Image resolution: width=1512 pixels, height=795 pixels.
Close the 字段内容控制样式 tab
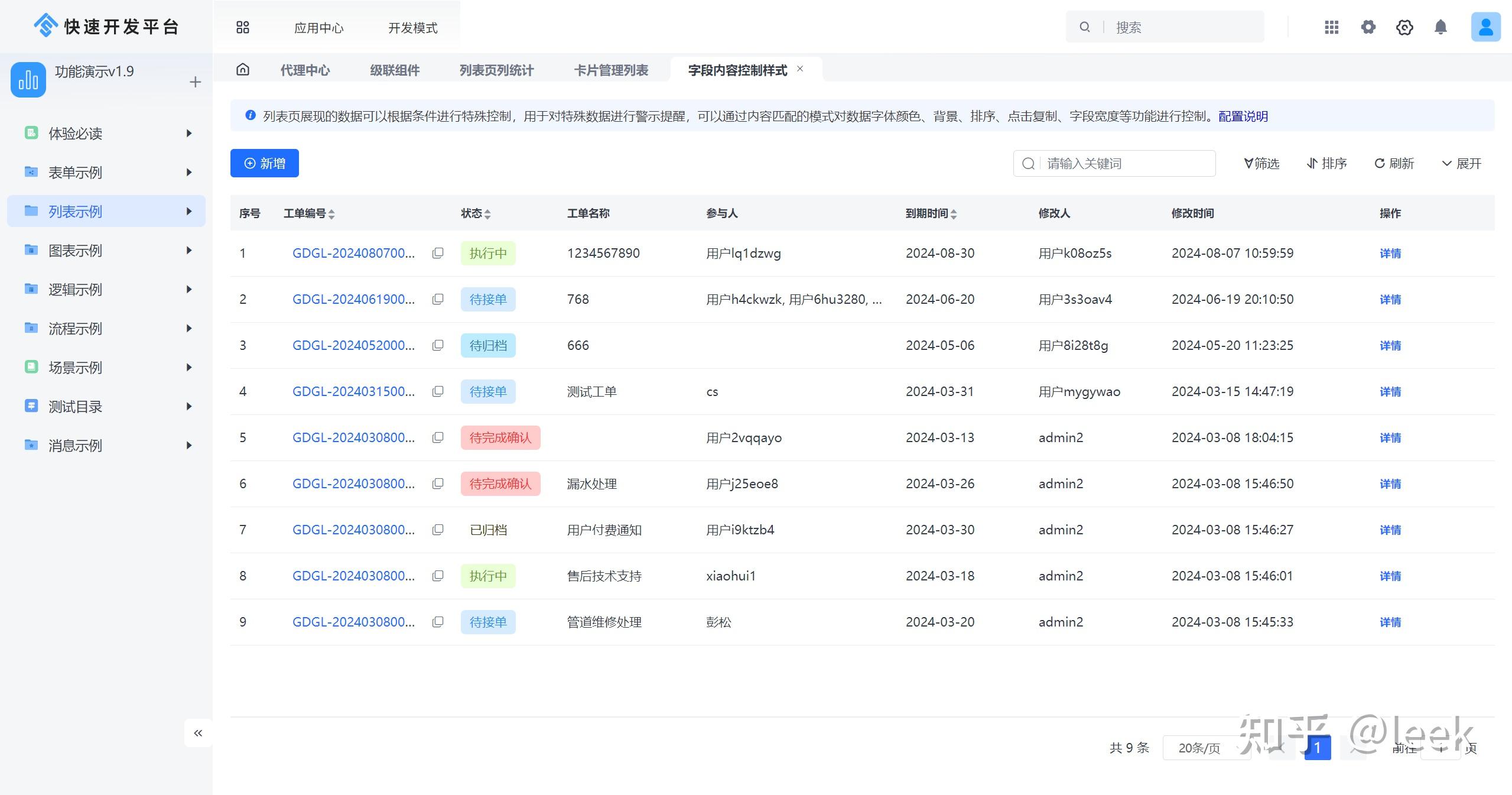click(x=800, y=69)
